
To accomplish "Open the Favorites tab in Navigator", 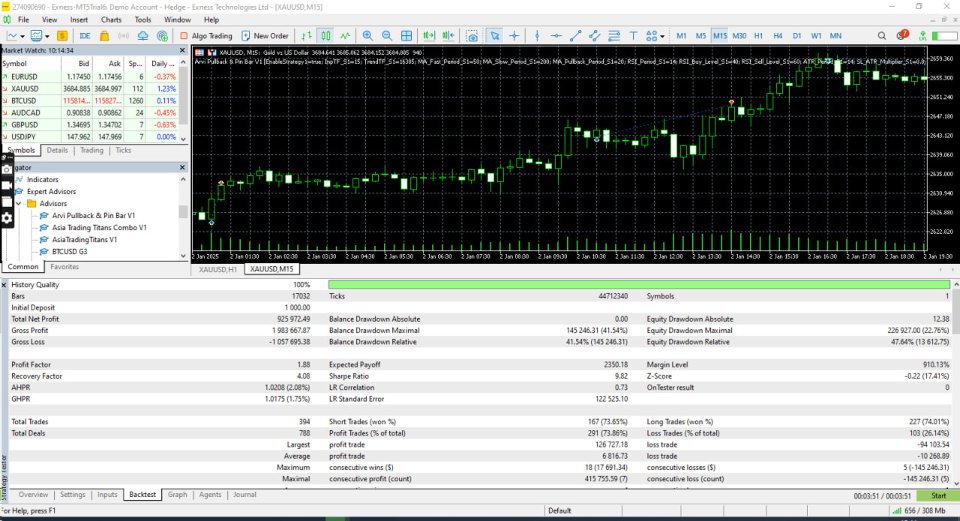I will pos(64,267).
